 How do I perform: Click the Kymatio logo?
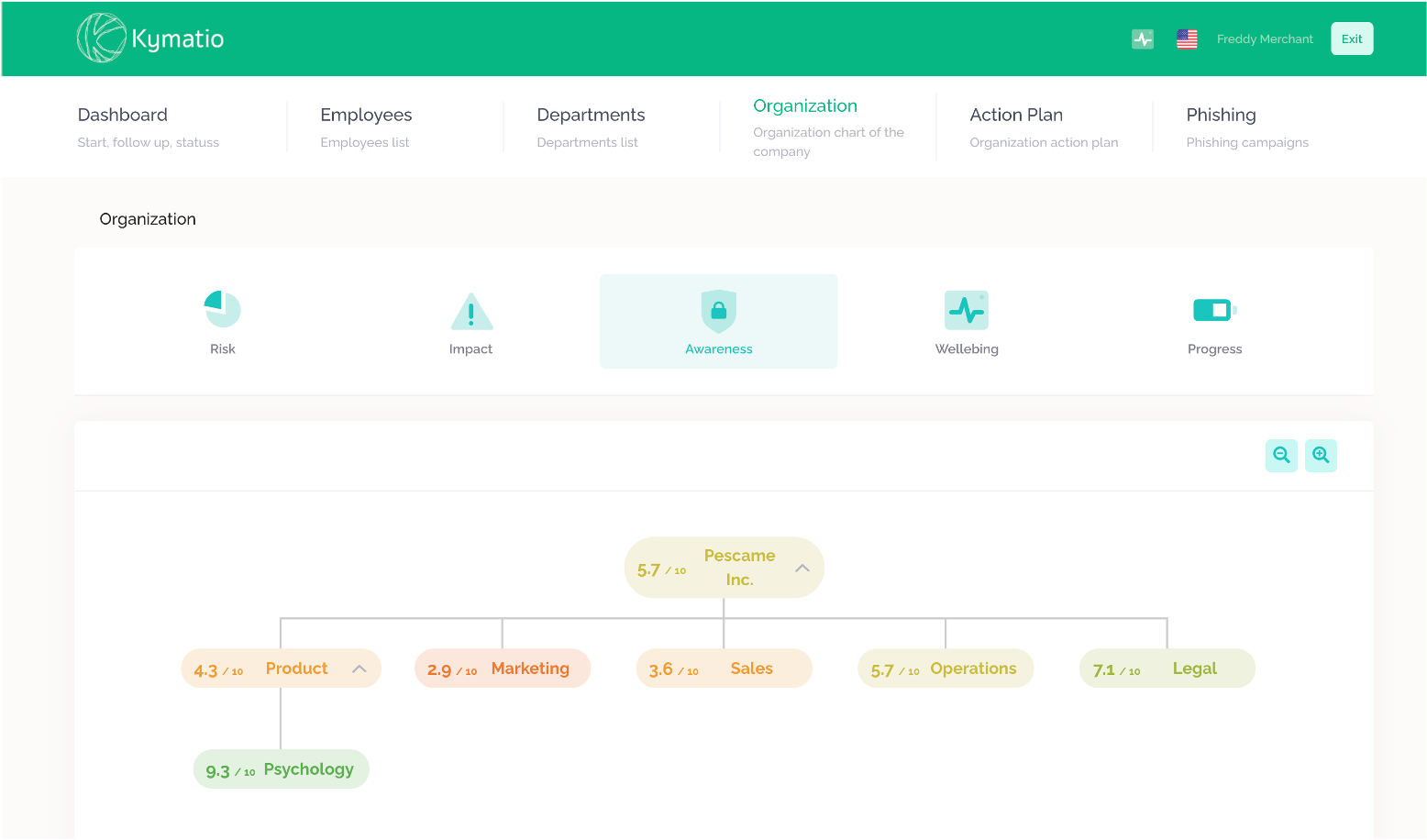[149, 38]
